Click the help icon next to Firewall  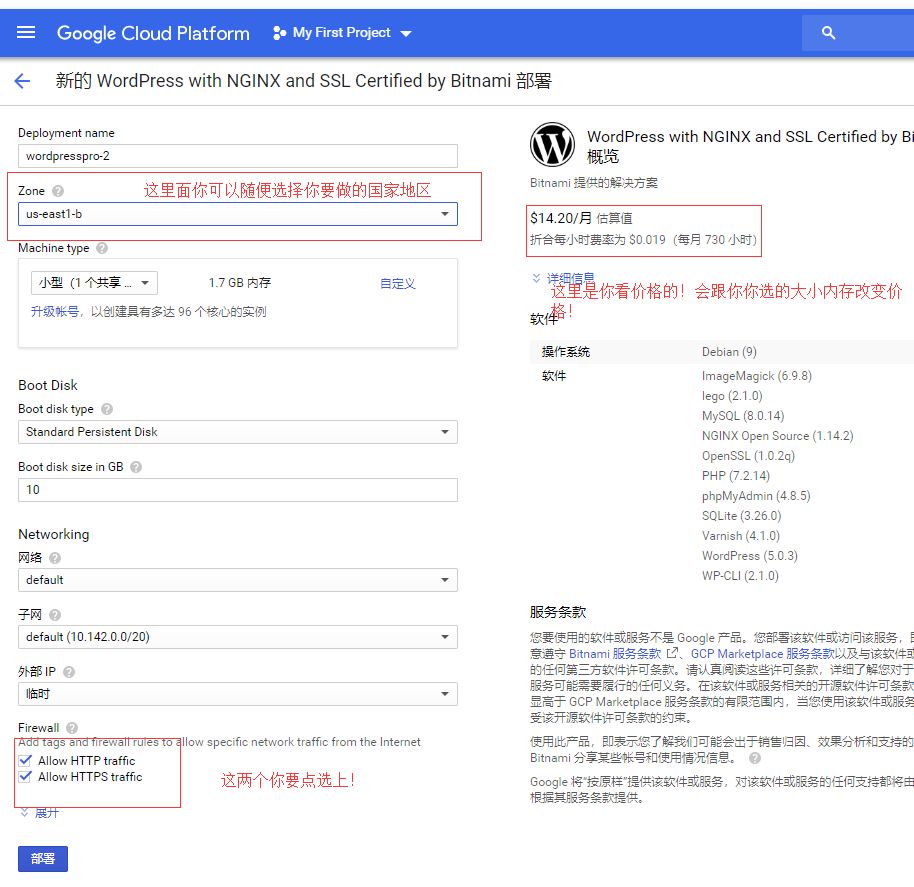coord(72,728)
